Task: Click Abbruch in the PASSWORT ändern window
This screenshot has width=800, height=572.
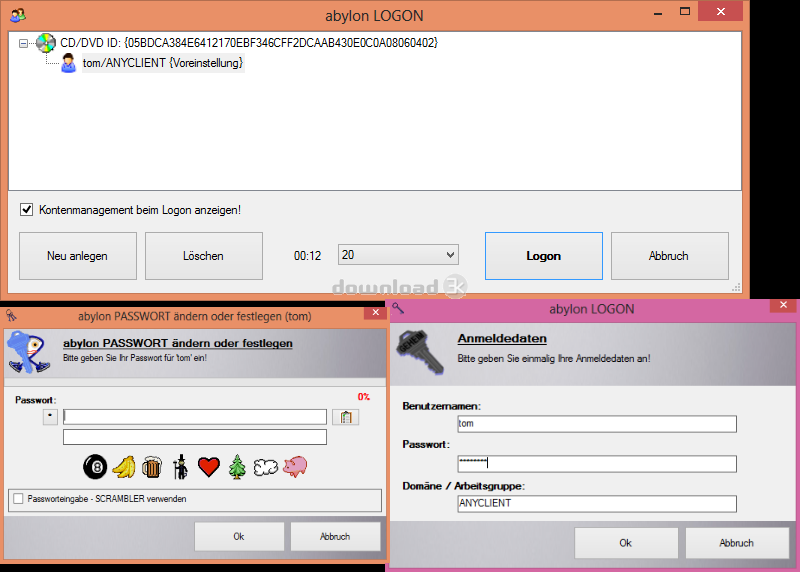Action: click(335, 536)
